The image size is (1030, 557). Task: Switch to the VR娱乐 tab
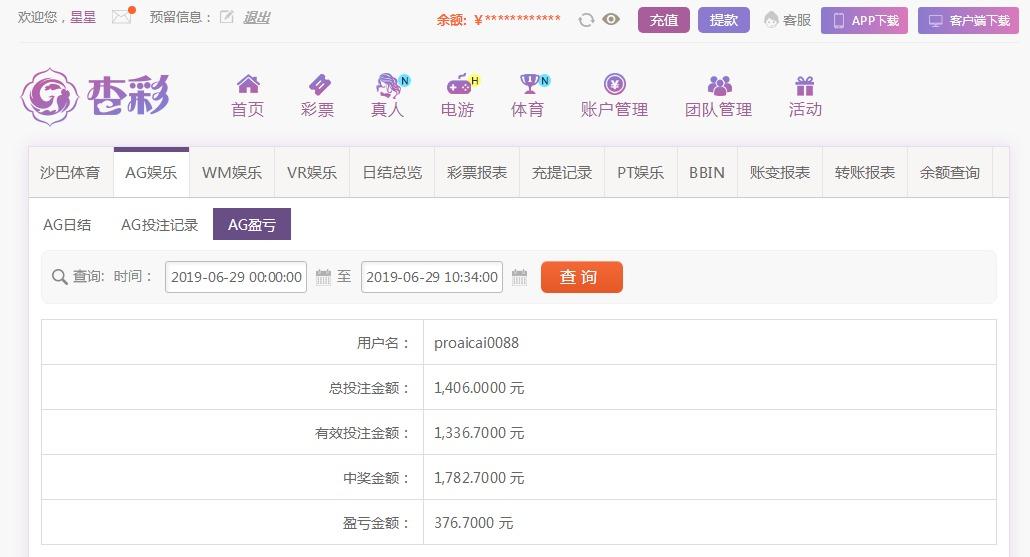(312, 173)
